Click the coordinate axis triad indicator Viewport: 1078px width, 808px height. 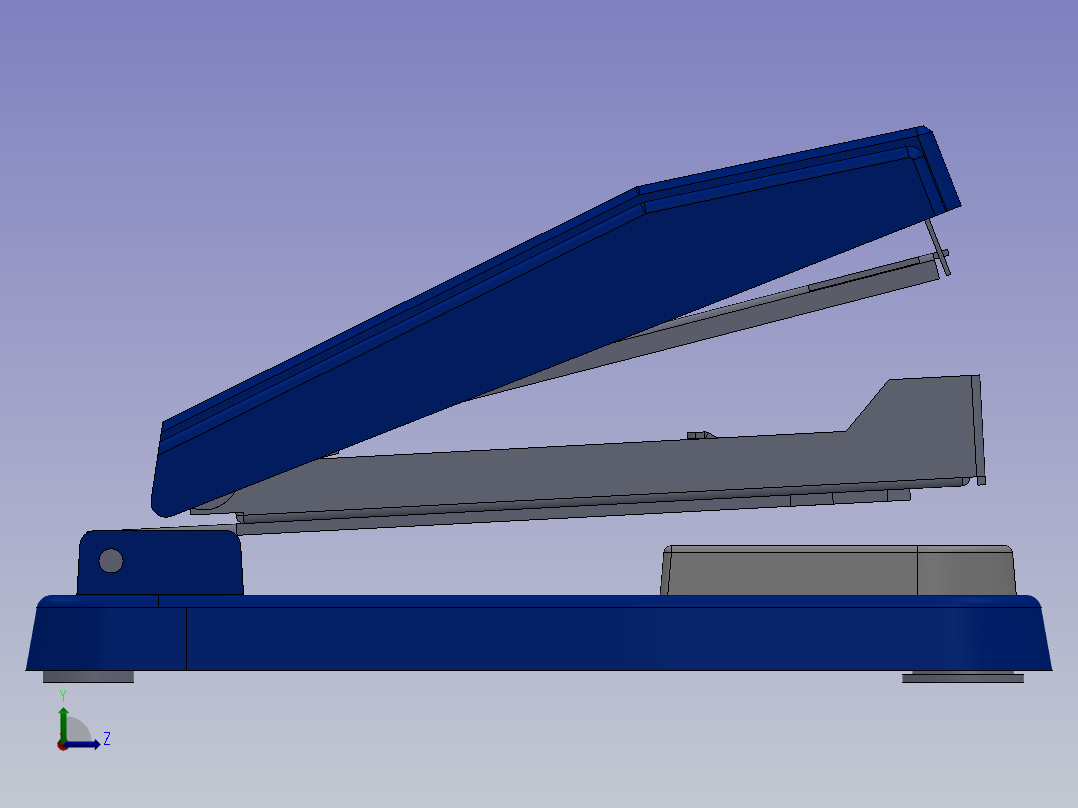click(83, 722)
